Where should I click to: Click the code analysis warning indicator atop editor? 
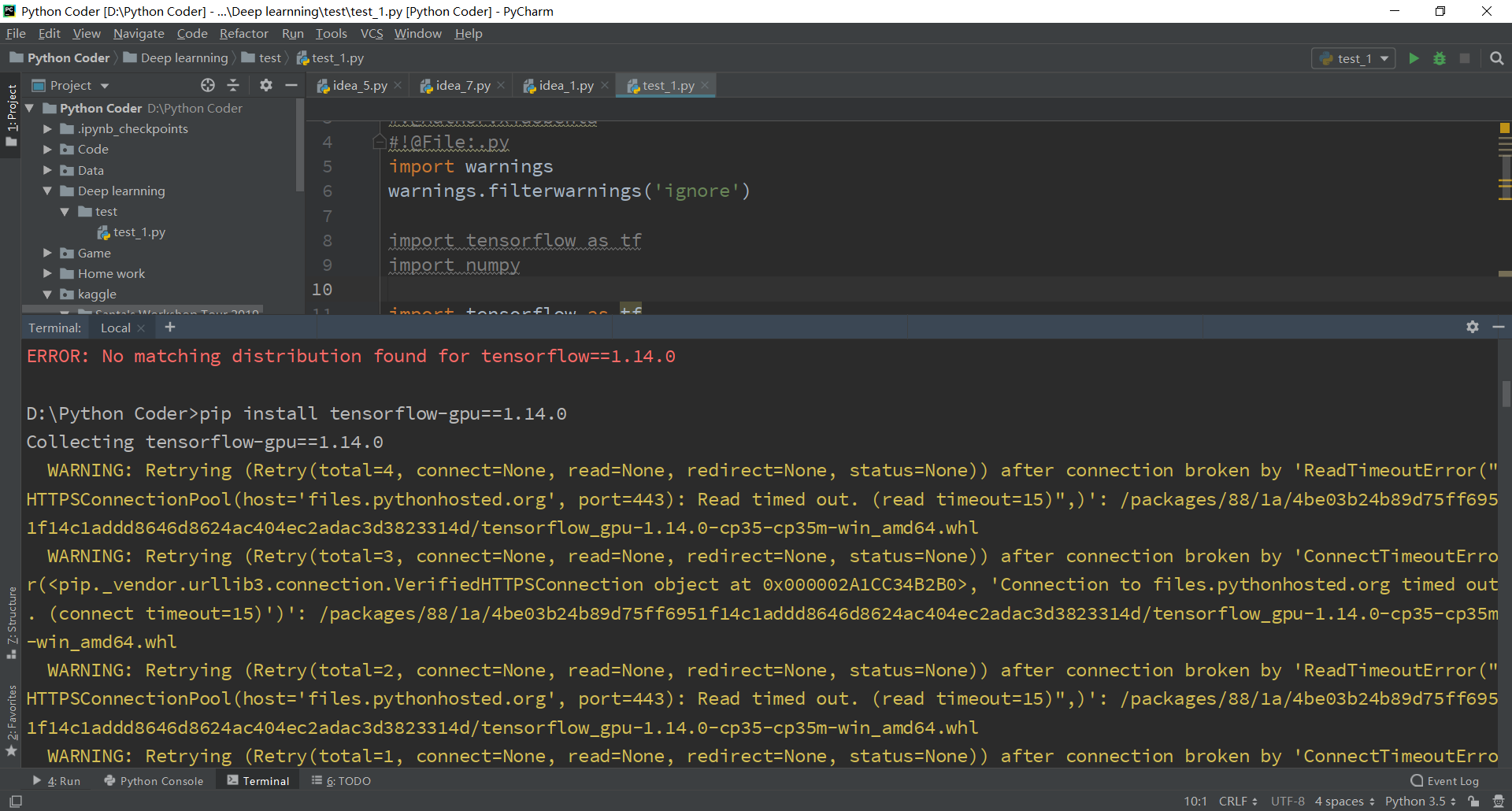tap(1505, 128)
